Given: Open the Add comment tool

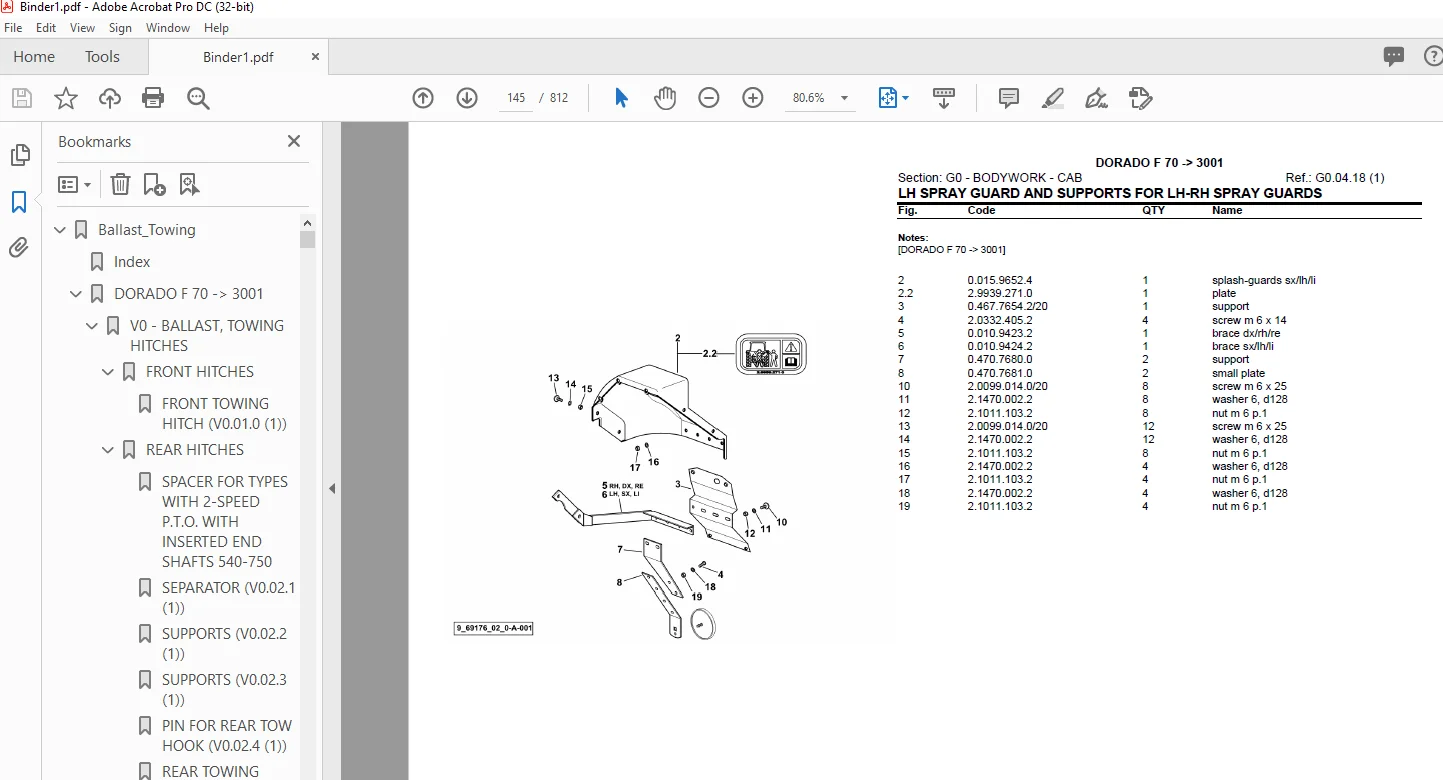Looking at the screenshot, I should (1009, 98).
